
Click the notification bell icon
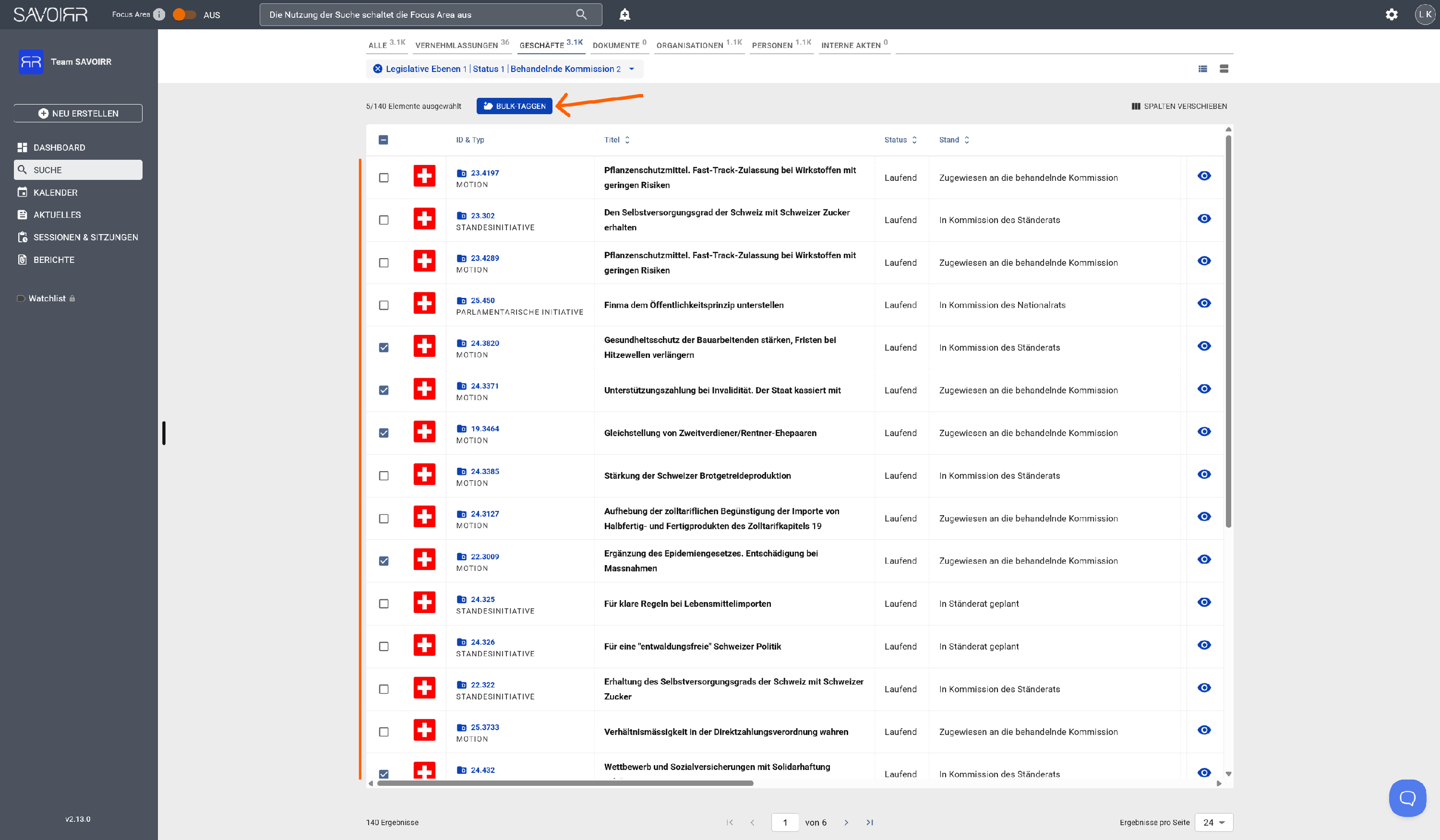(624, 15)
